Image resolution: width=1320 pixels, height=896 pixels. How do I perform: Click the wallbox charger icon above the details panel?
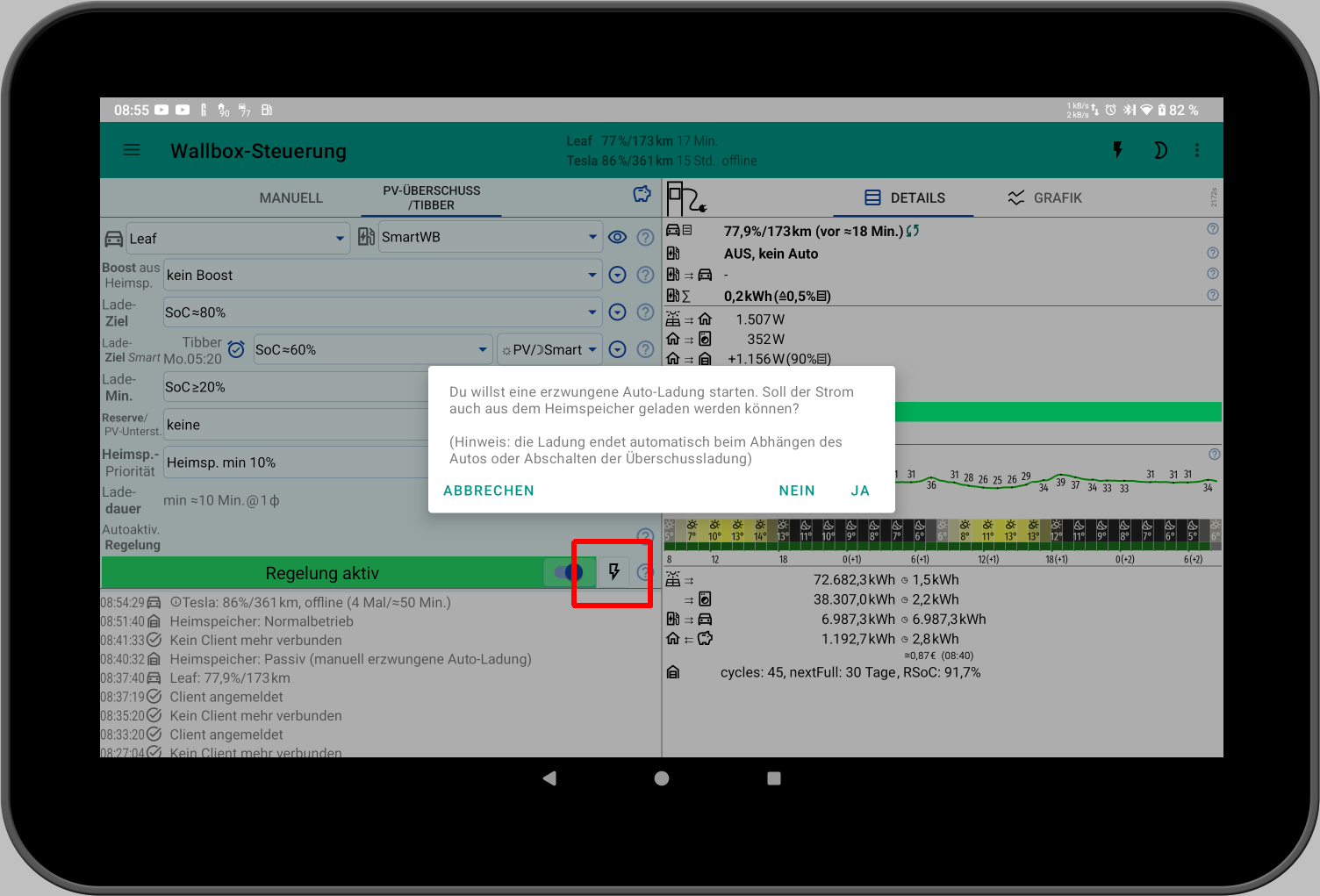685,198
